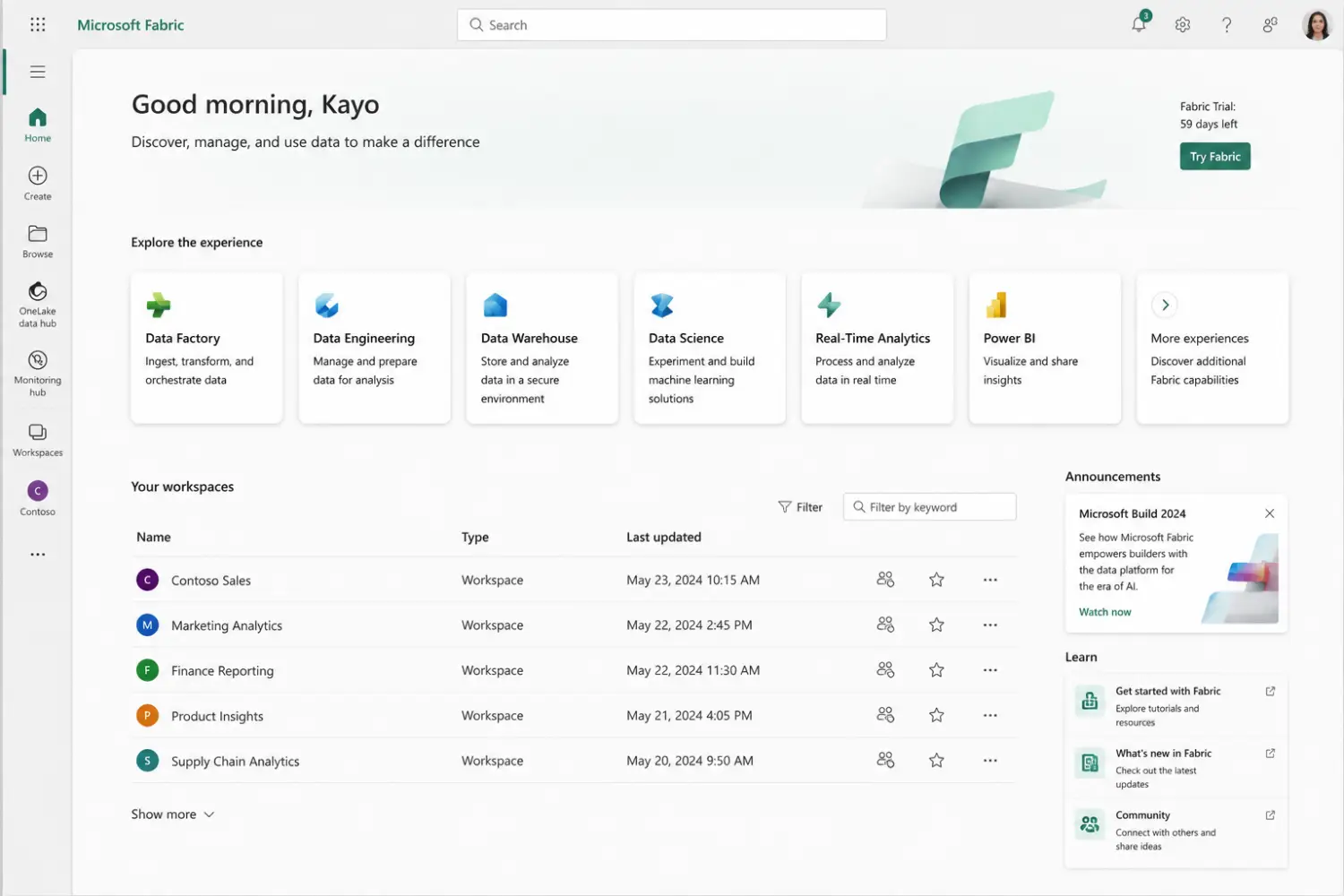1344x896 pixels.
Task: Expand More experiences chevron
Action: click(x=1165, y=305)
